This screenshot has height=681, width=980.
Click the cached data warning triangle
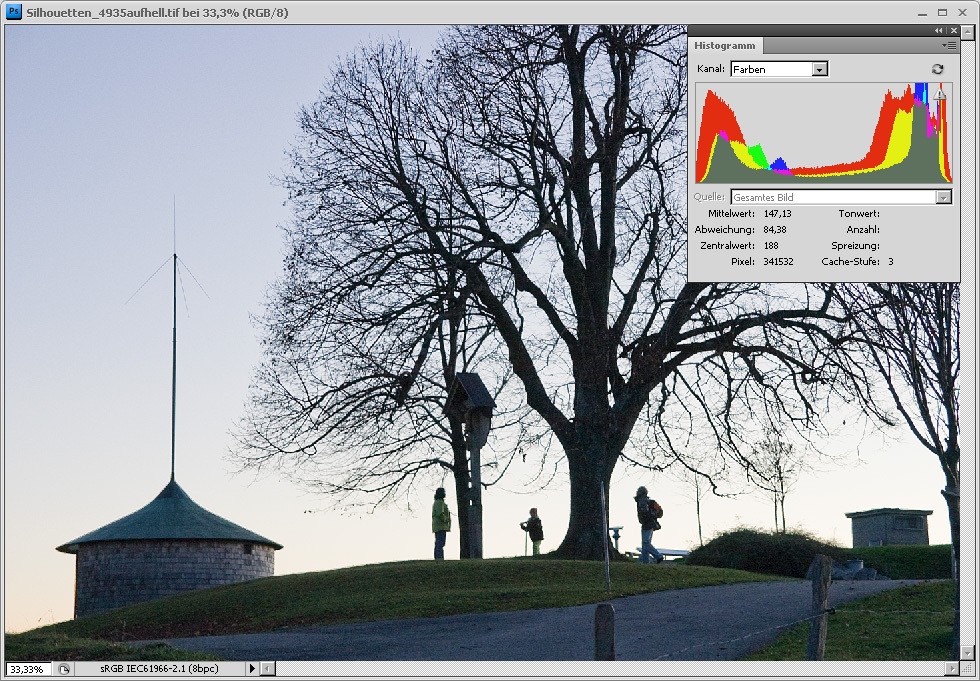[940, 94]
